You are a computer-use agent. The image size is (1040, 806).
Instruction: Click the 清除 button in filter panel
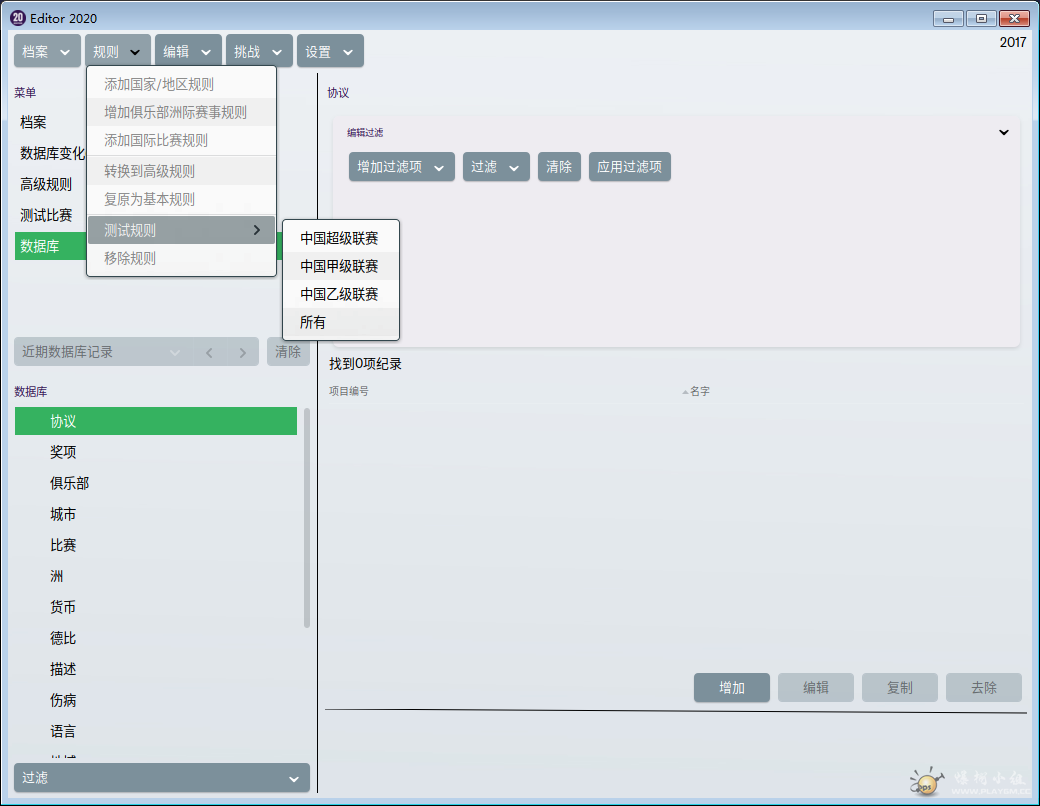pyautogui.click(x=559, y=167)
